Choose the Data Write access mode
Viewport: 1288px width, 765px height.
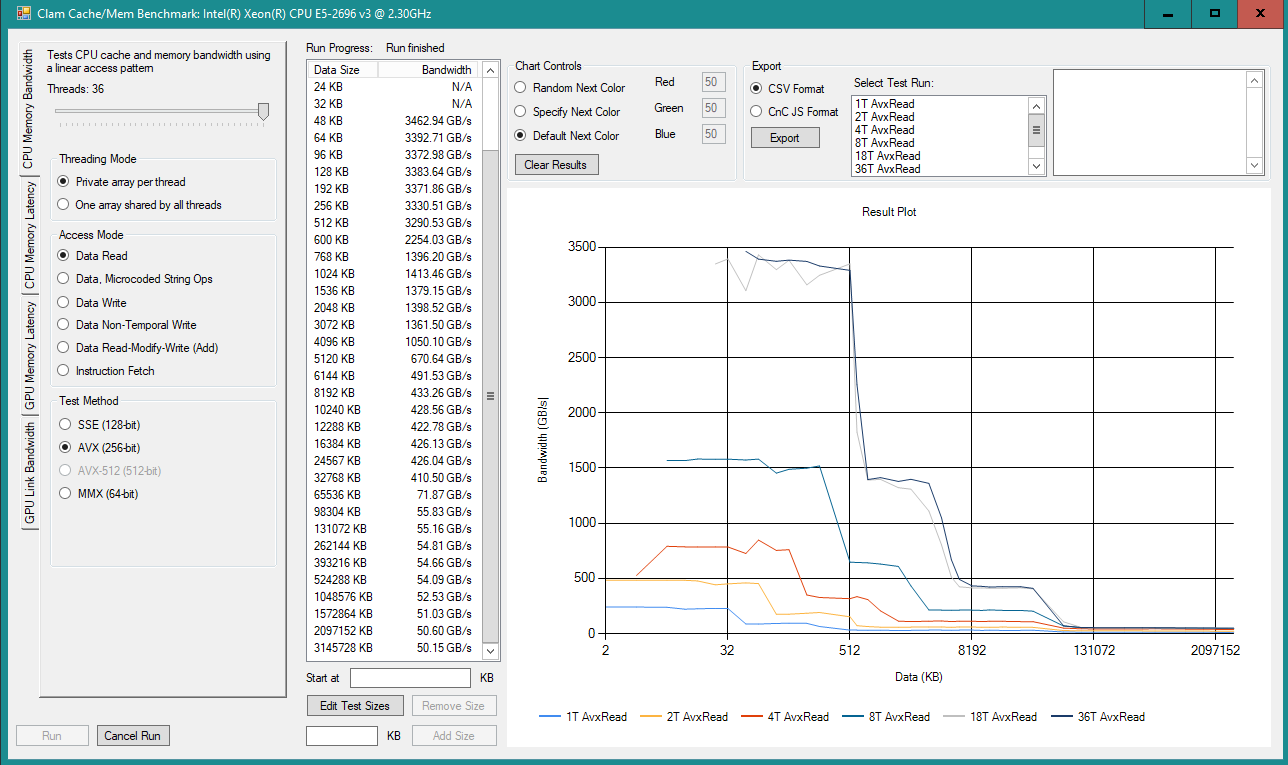(65, 302)
